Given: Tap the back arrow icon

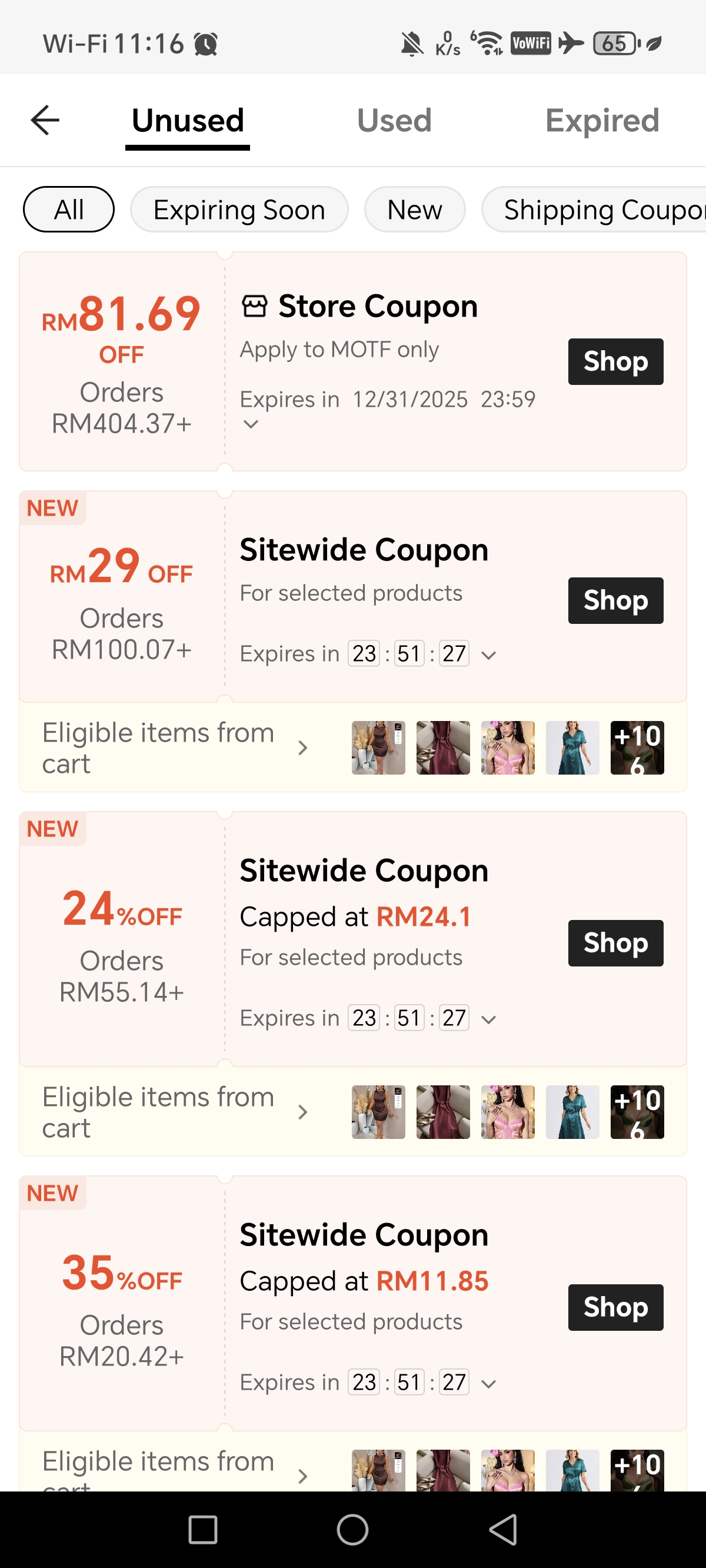Looking at the screenshot, I should click(45, 120).
